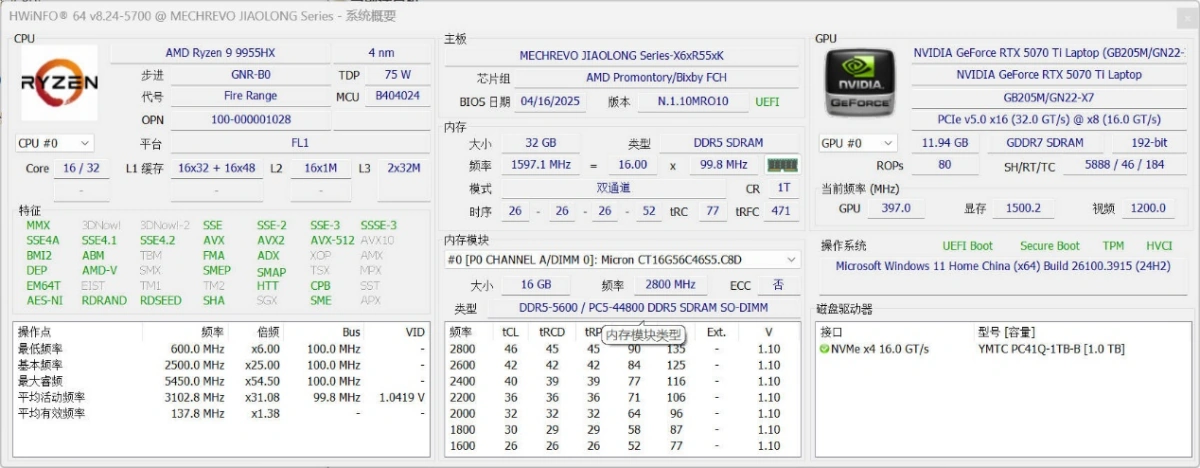The width and height of the screenshot is (1200, 468).
Task: Open the CPU #0 selector dropdown
Action: (55, 143)
